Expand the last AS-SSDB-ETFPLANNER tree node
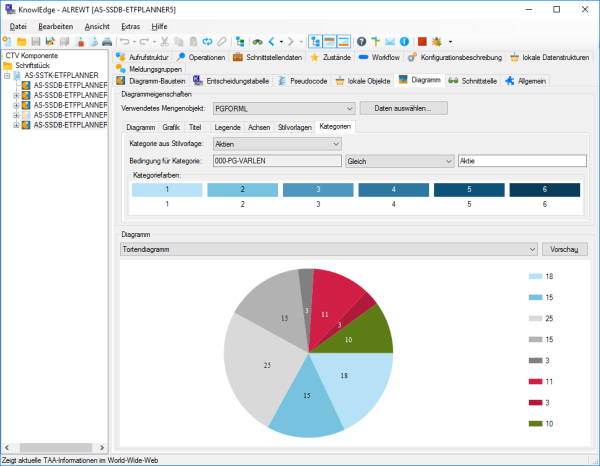This screenshot has height=466, width=600. 16,125
